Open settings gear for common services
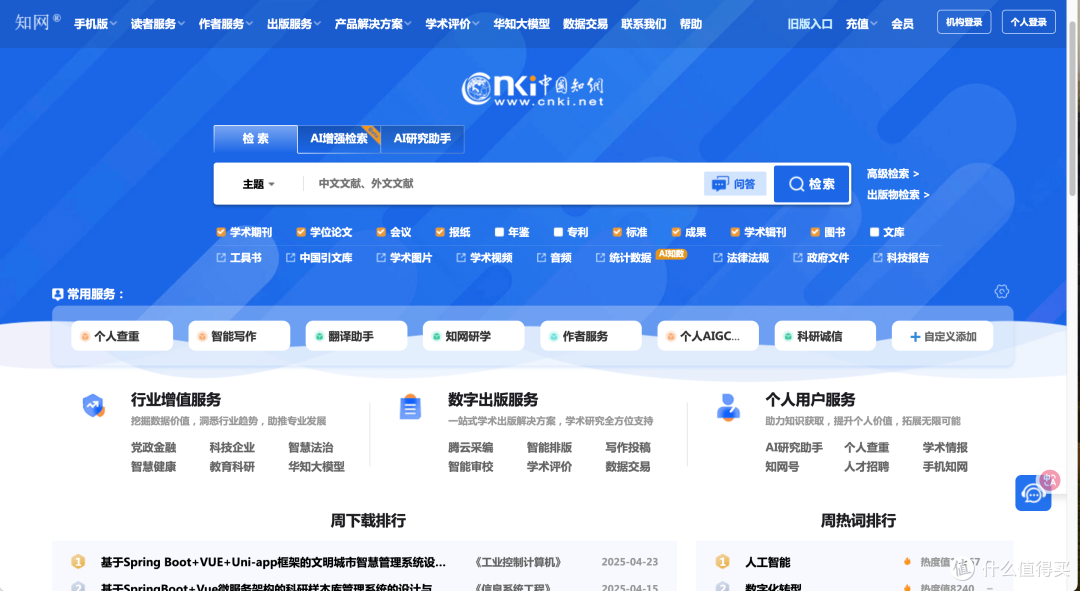 tap(1001, 291)
